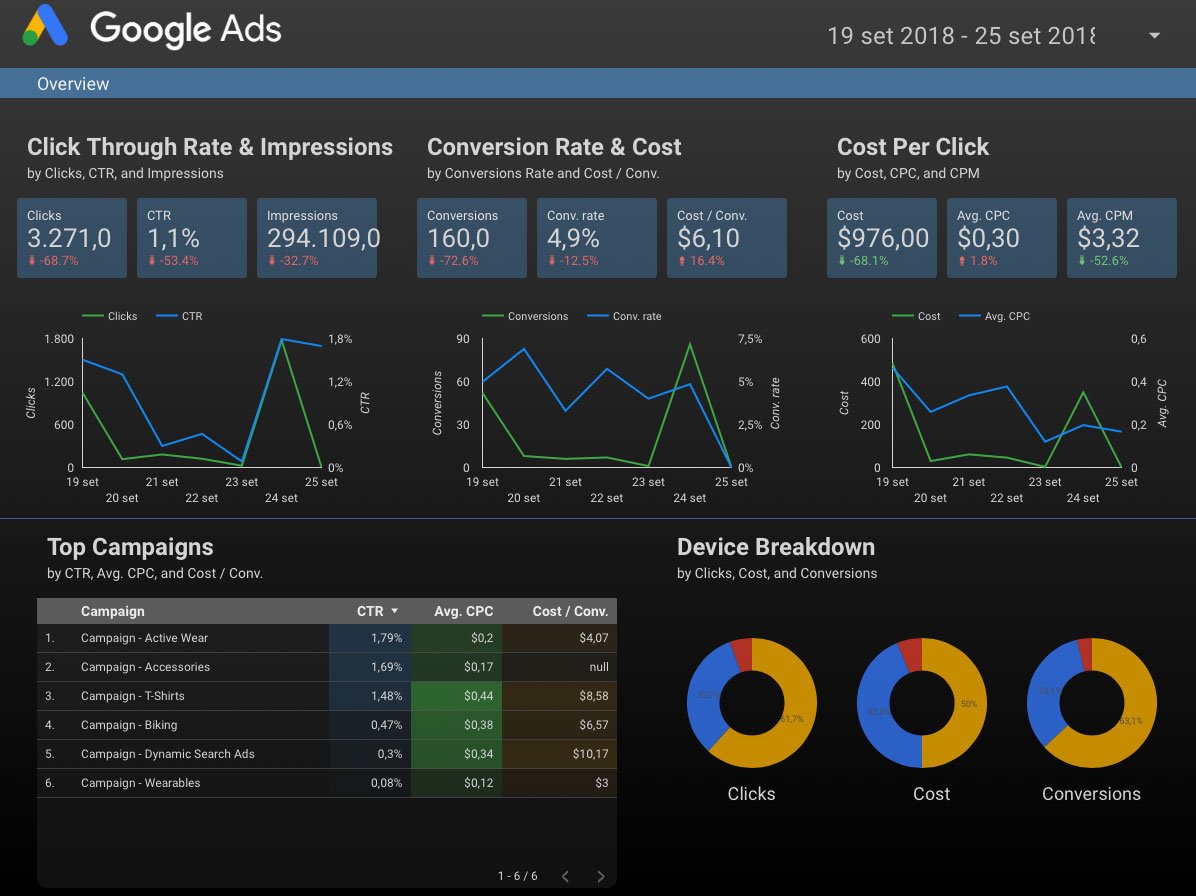Click the Conversion Rate & Cost heading
1196x896 pixels.
[x=554, y=146]
